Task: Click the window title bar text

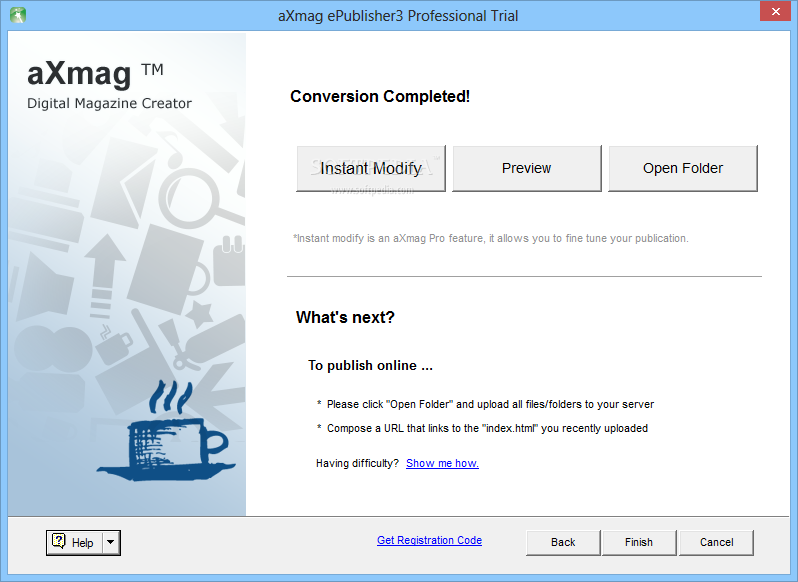Action: click(x=398, y=16)
